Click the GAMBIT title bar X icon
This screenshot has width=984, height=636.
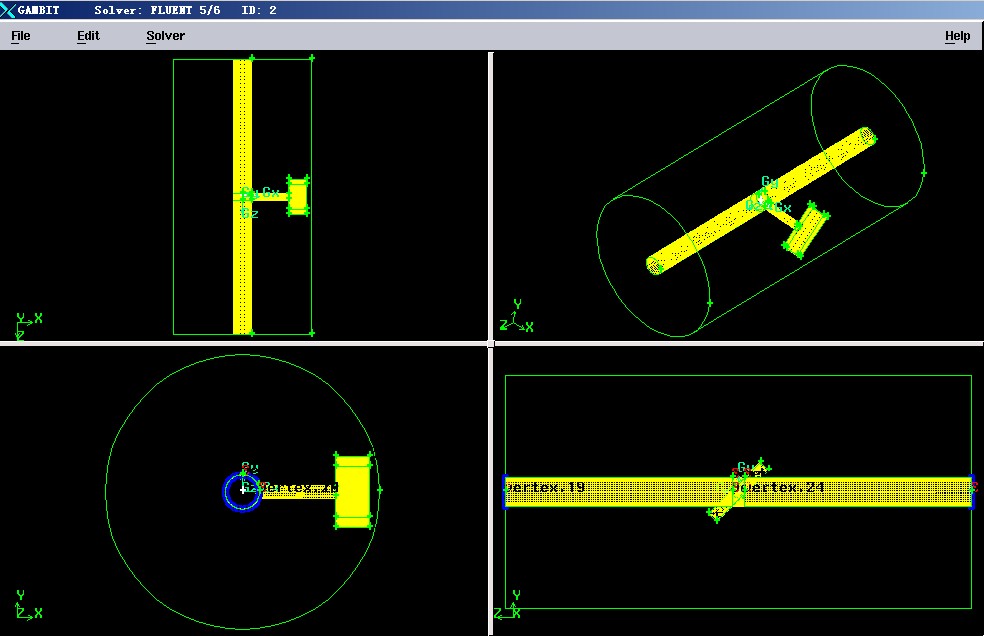(x=9, y=10)
